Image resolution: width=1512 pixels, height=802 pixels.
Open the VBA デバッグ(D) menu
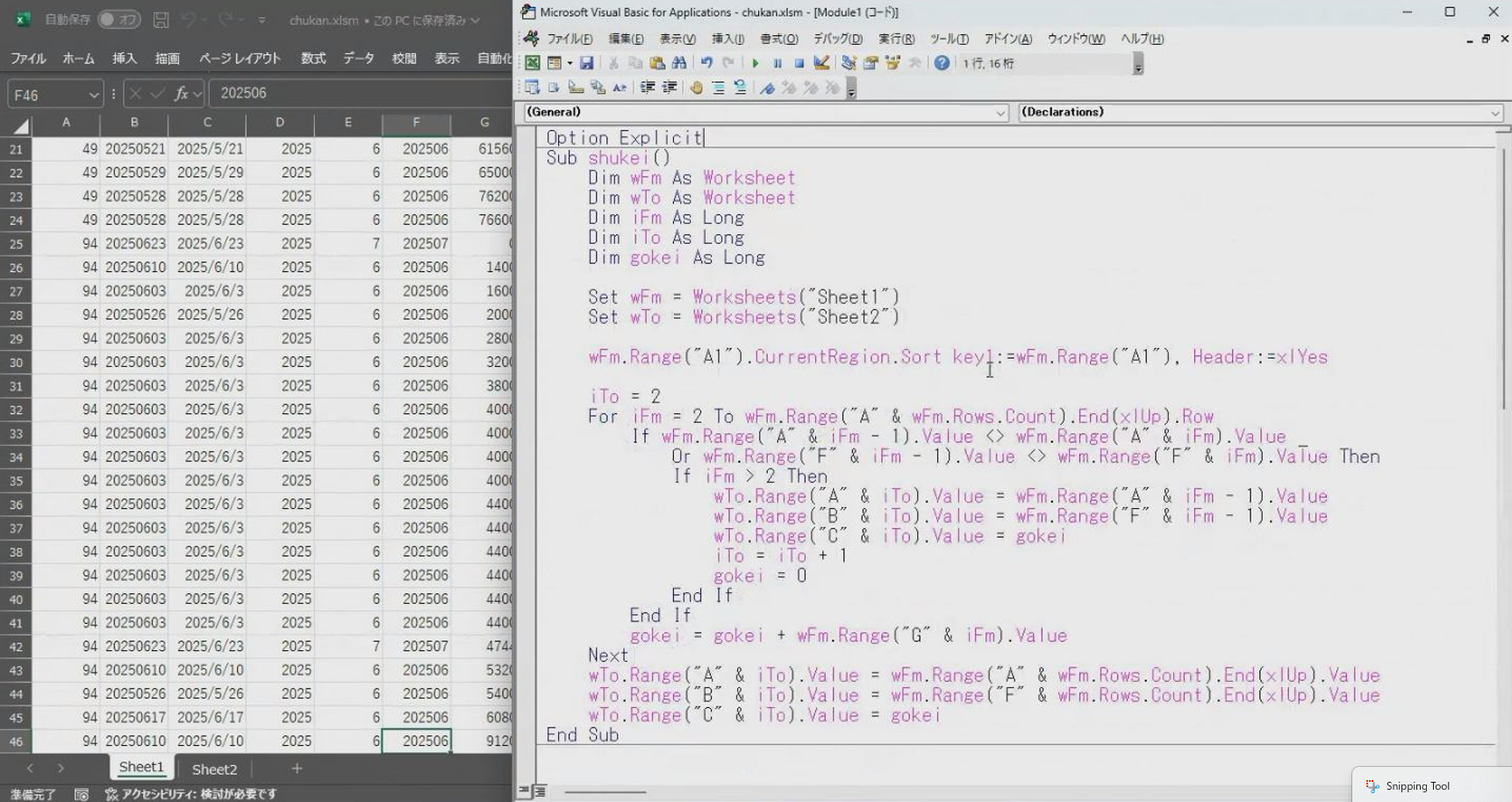coord(837,39)
